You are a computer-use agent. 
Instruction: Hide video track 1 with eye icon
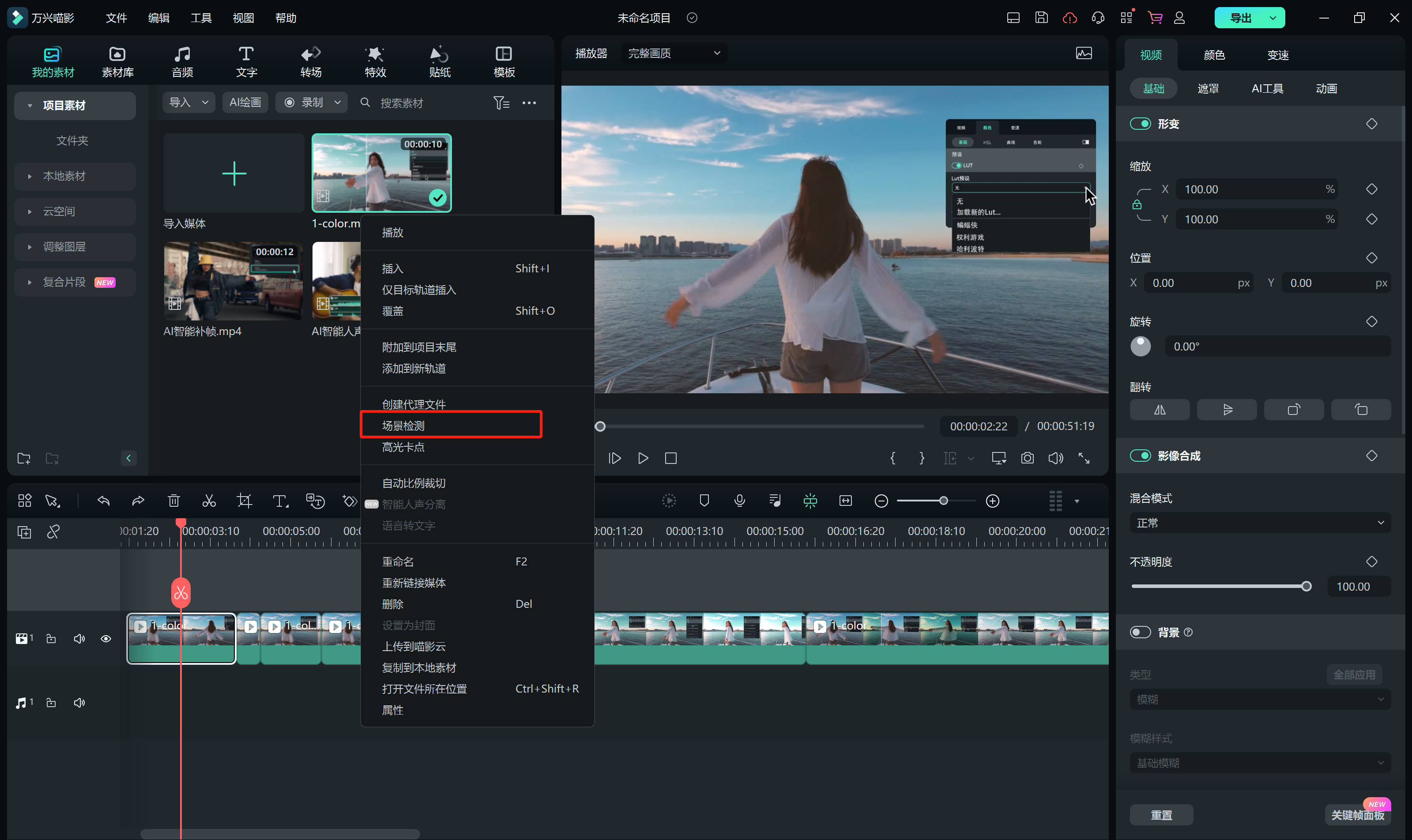tap(106, 638)
